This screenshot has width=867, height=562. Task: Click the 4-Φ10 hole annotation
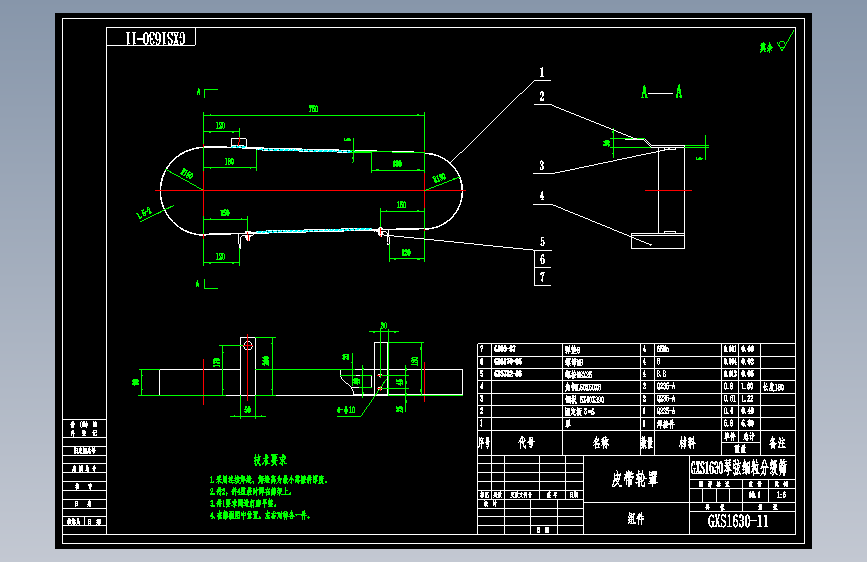346,410
